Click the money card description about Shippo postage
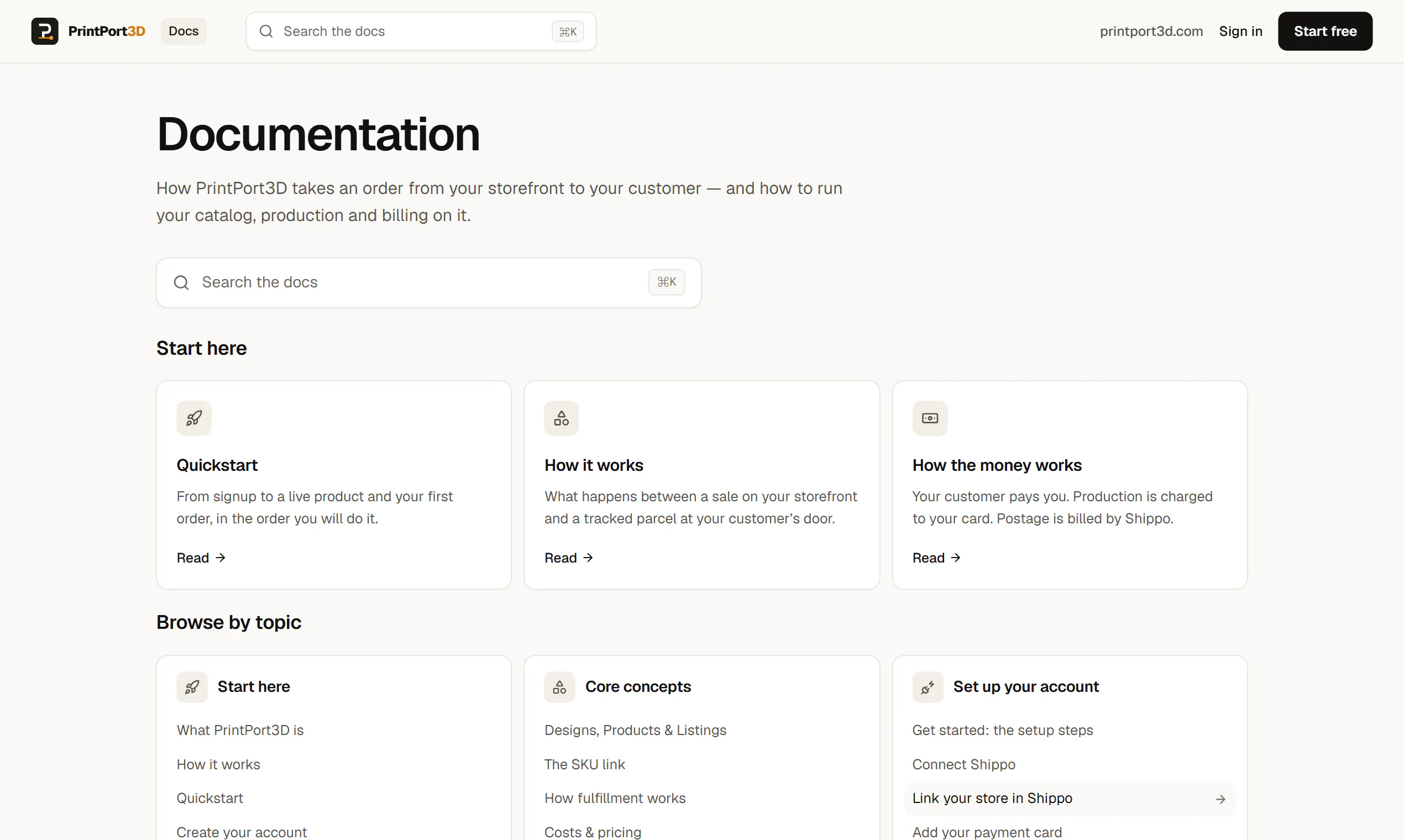 (1062, 507)
